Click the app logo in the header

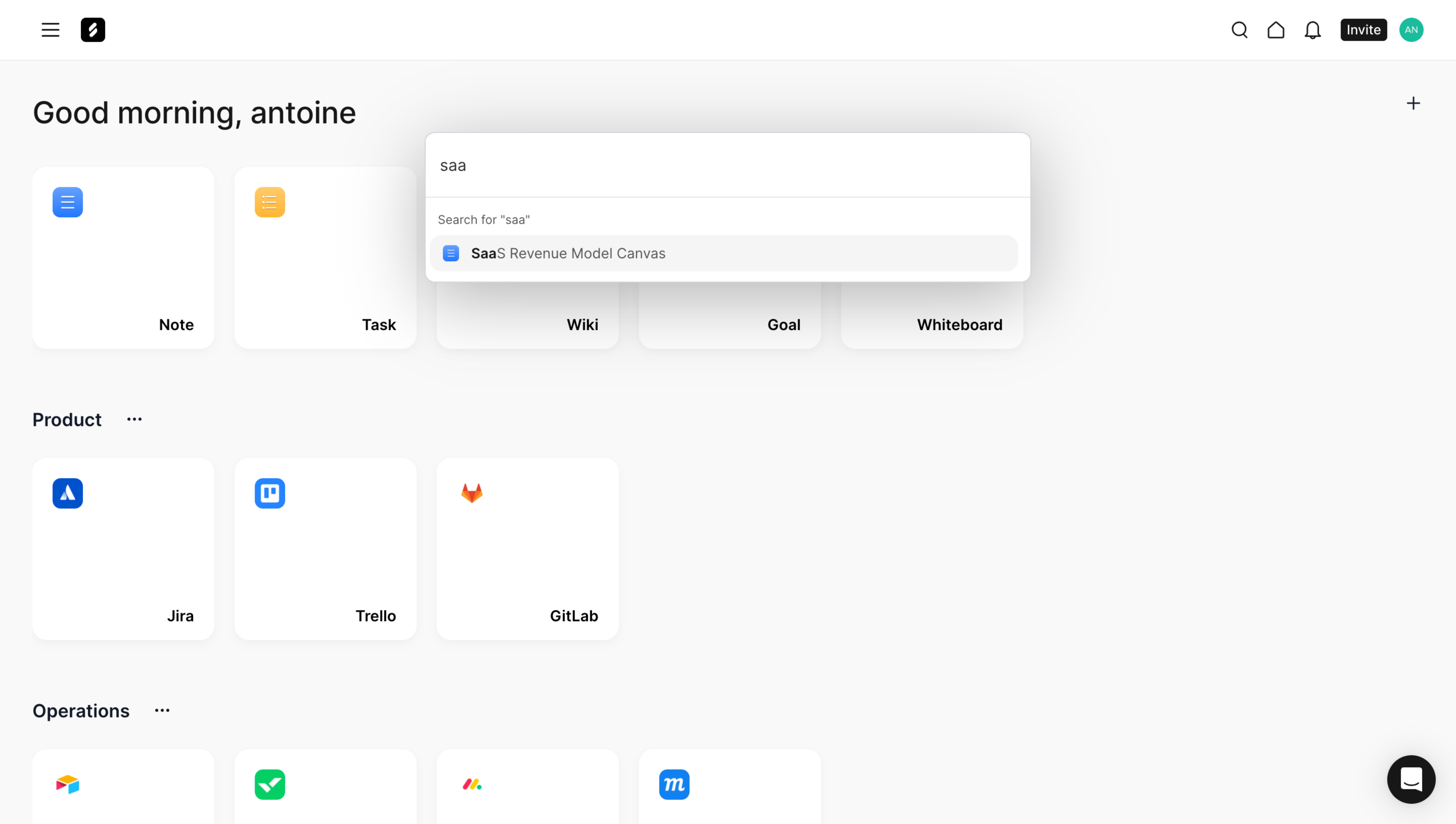pos(93,30)
